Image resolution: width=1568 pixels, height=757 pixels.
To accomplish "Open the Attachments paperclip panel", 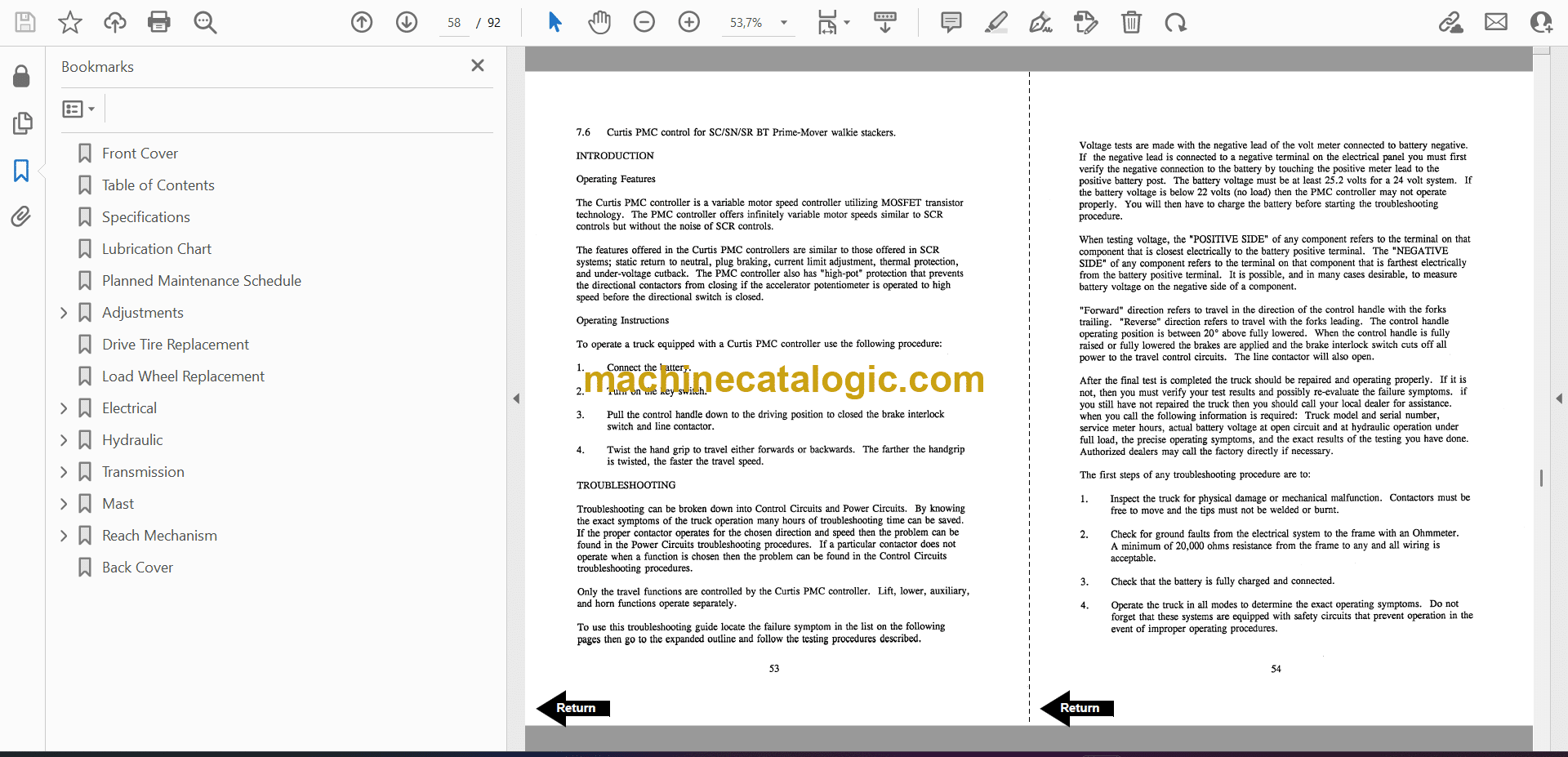I will (x=21, y=216).
